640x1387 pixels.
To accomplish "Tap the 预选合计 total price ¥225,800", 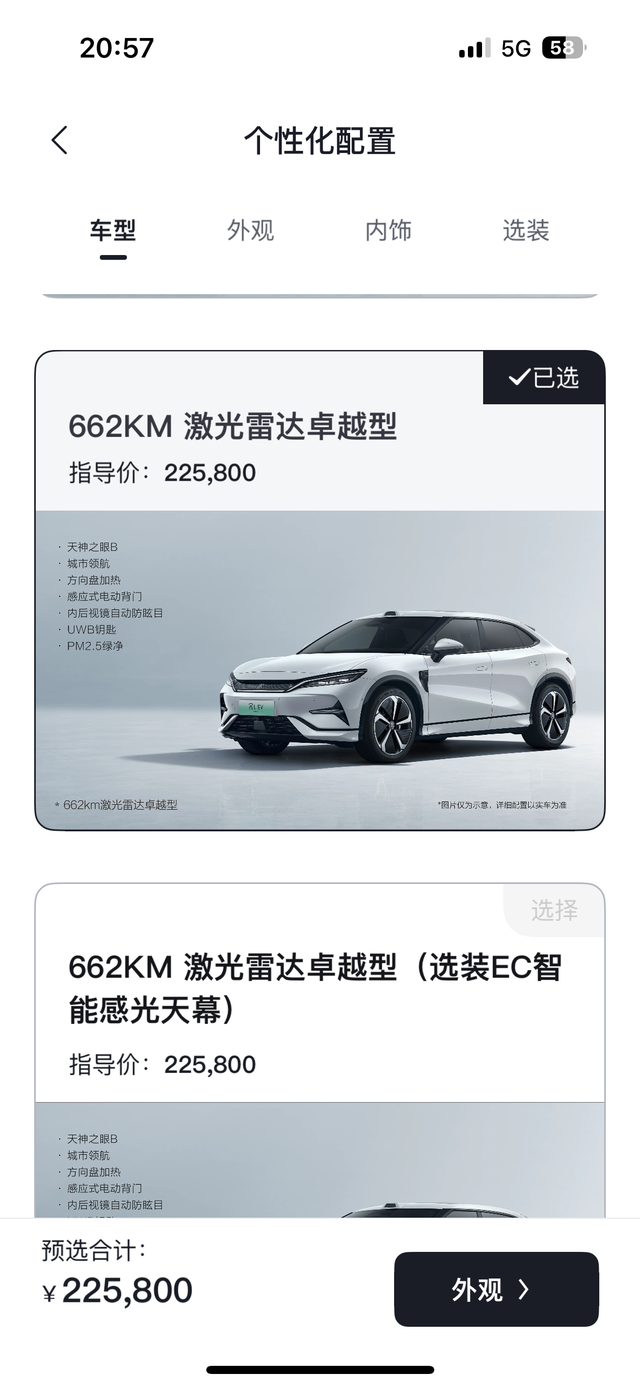I will (x=118, y=1290).
